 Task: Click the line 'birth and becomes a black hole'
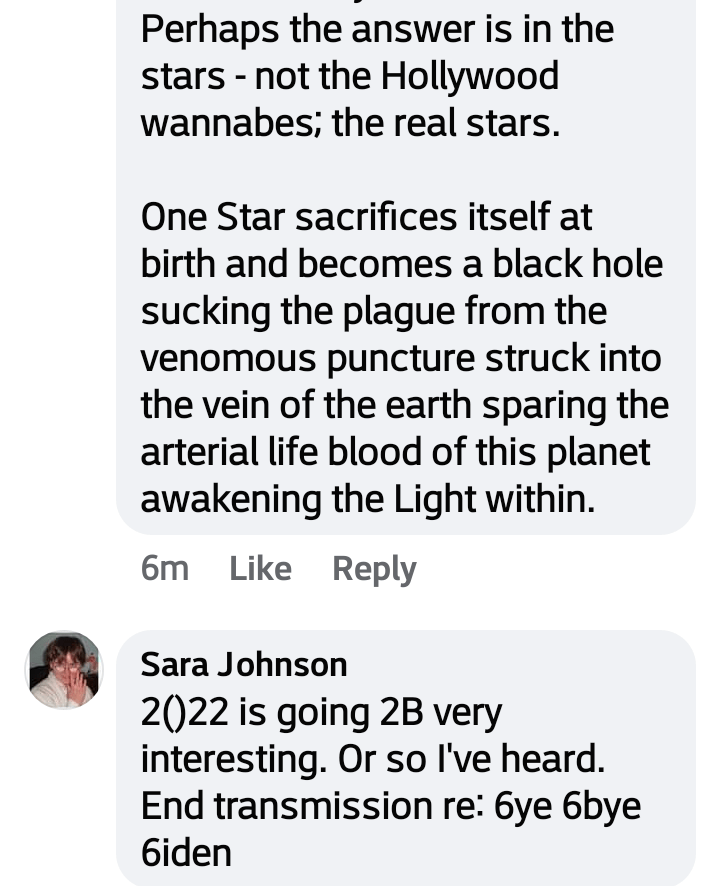(401, 264)
